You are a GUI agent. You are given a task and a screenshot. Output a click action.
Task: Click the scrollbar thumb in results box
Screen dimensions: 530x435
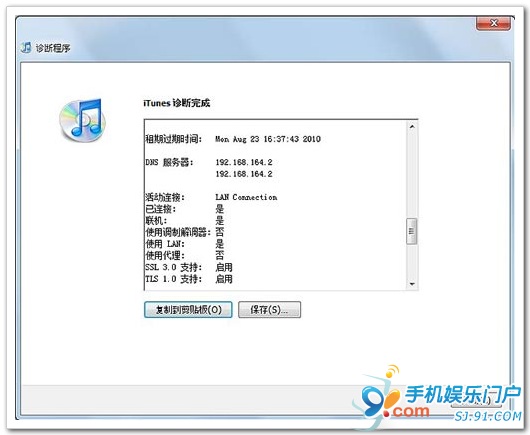click(411, 231)
